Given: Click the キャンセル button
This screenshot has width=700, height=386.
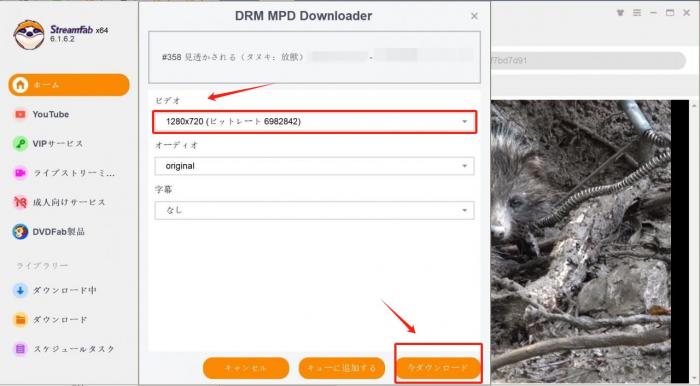Looking at the screenshot, I should tap(246, 368).
